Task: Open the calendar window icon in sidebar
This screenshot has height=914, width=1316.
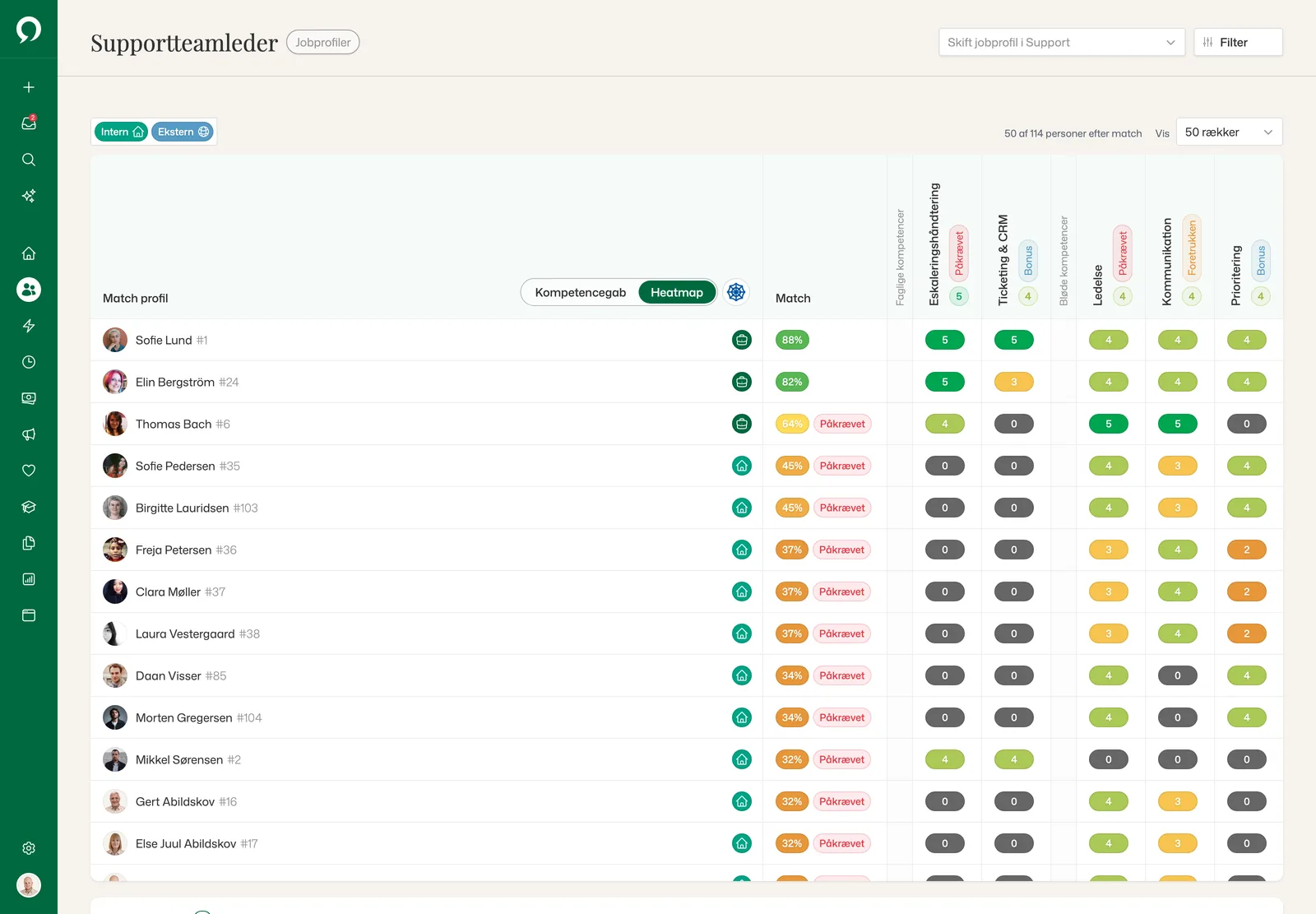Action: [x=29, y=615]
